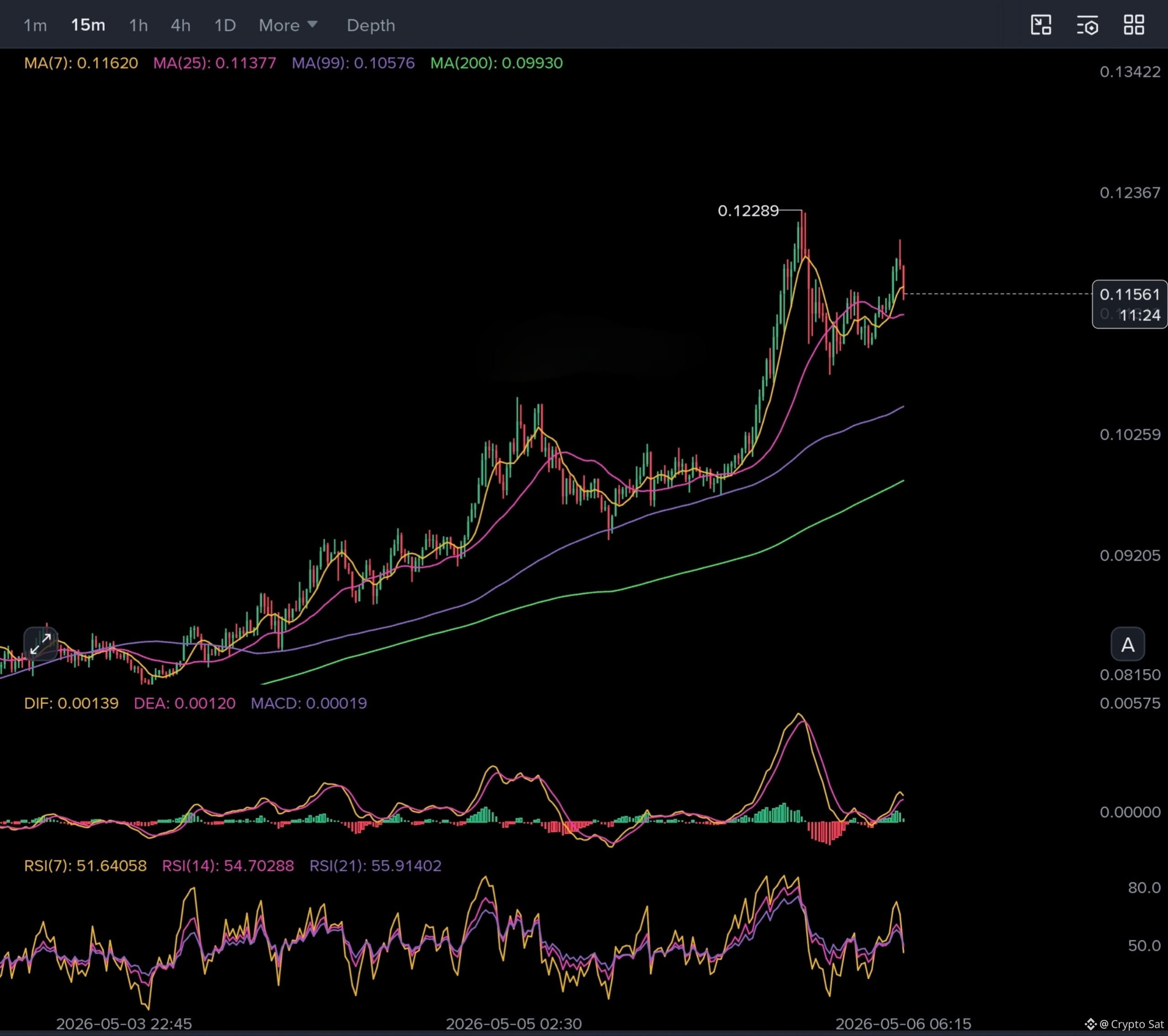Click the 80.0 RSI axis label
Image resolution: width=1168 pixels, height=1036 pixels.
[1144, 887]
